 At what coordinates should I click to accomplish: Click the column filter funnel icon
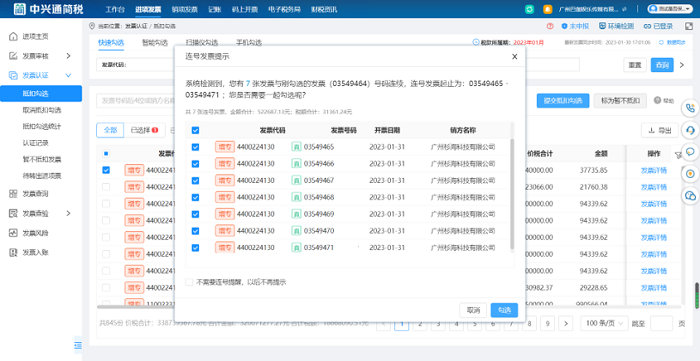[x=678, y=155]
